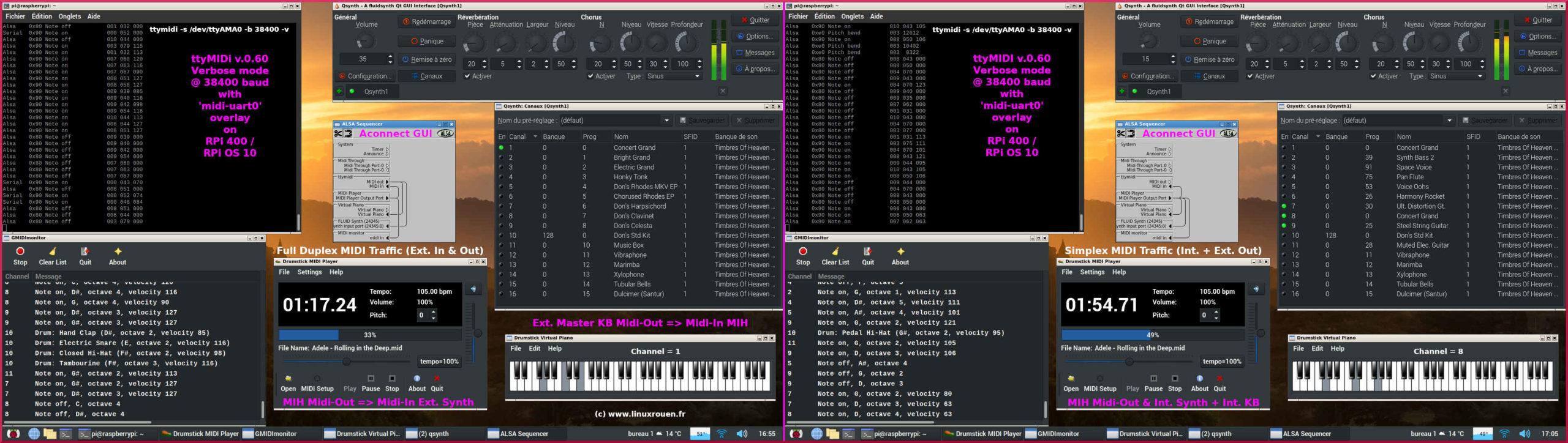Image resolution: width=1568 pixels, height=443 pixels.
Task: Click MIDI Setup in player at 33% progress
Action: [x=317, y=382]
